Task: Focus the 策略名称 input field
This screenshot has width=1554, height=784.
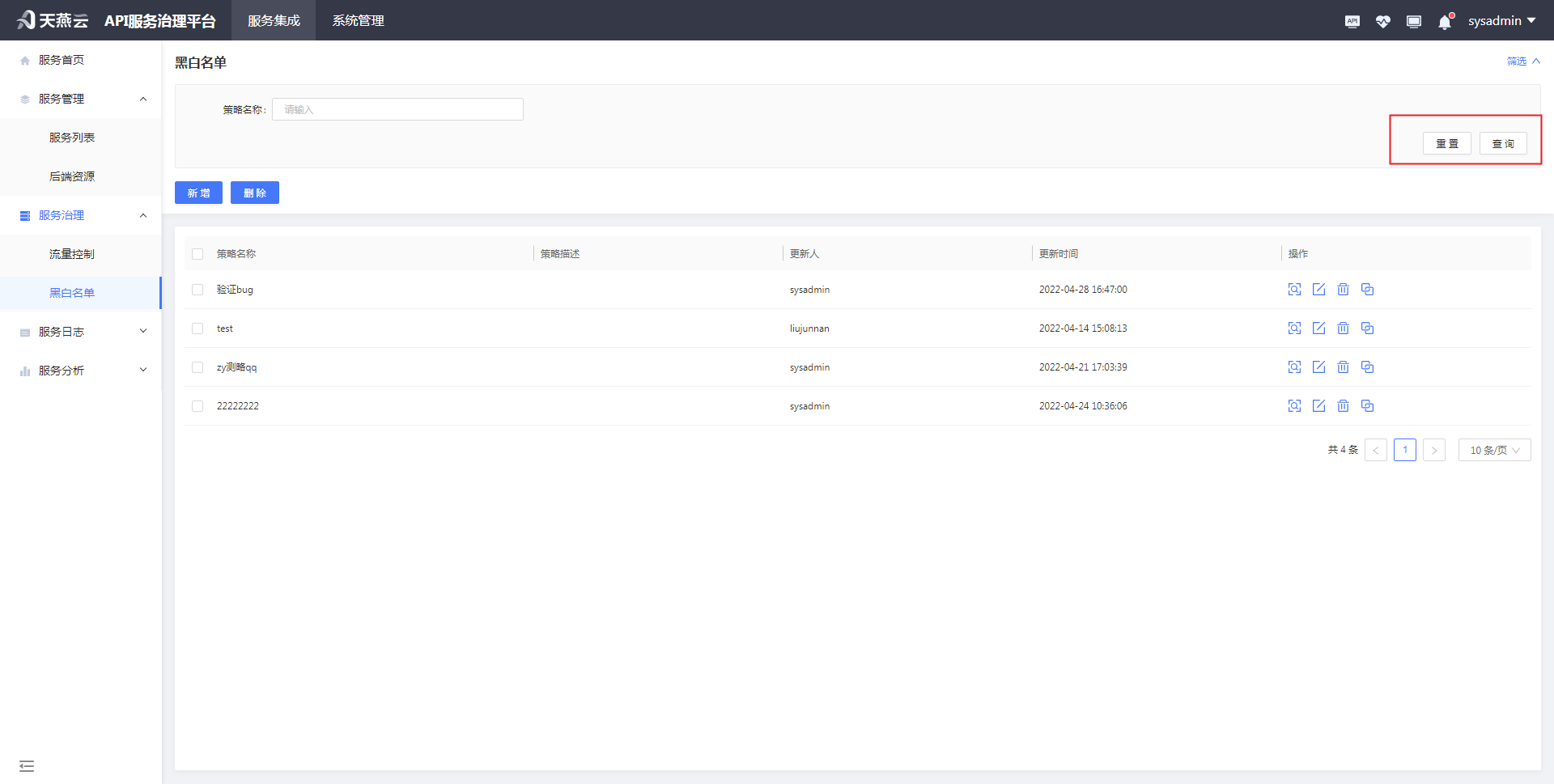Action: point(397,110)
